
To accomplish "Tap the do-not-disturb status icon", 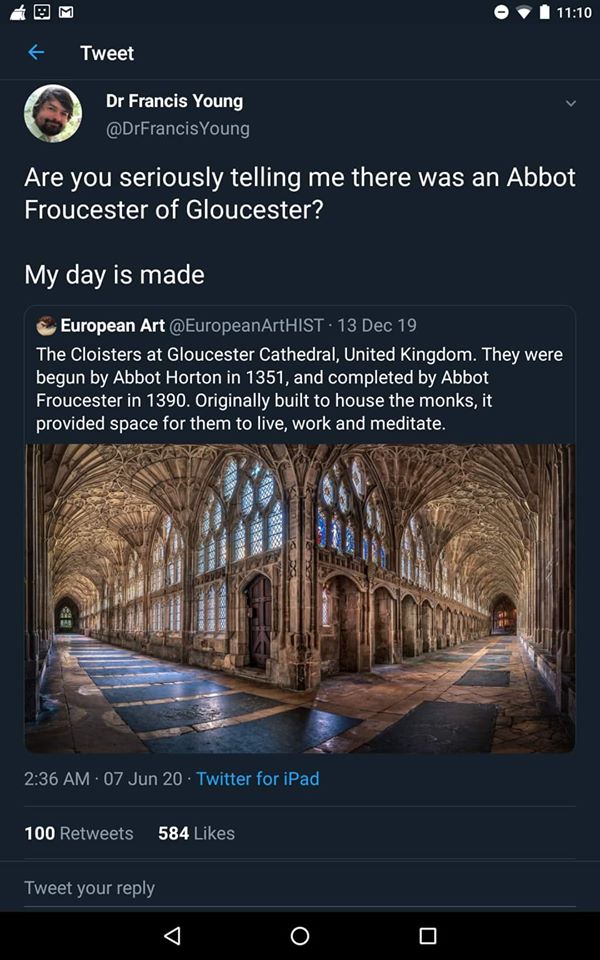I will coord(503,12).
